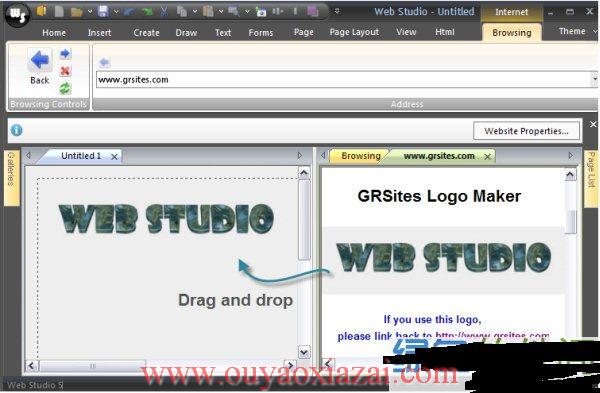600x393 pixels.
Task: Select the WEB STUDIO logo in the editor page
Action: click(x=166, y=219)
